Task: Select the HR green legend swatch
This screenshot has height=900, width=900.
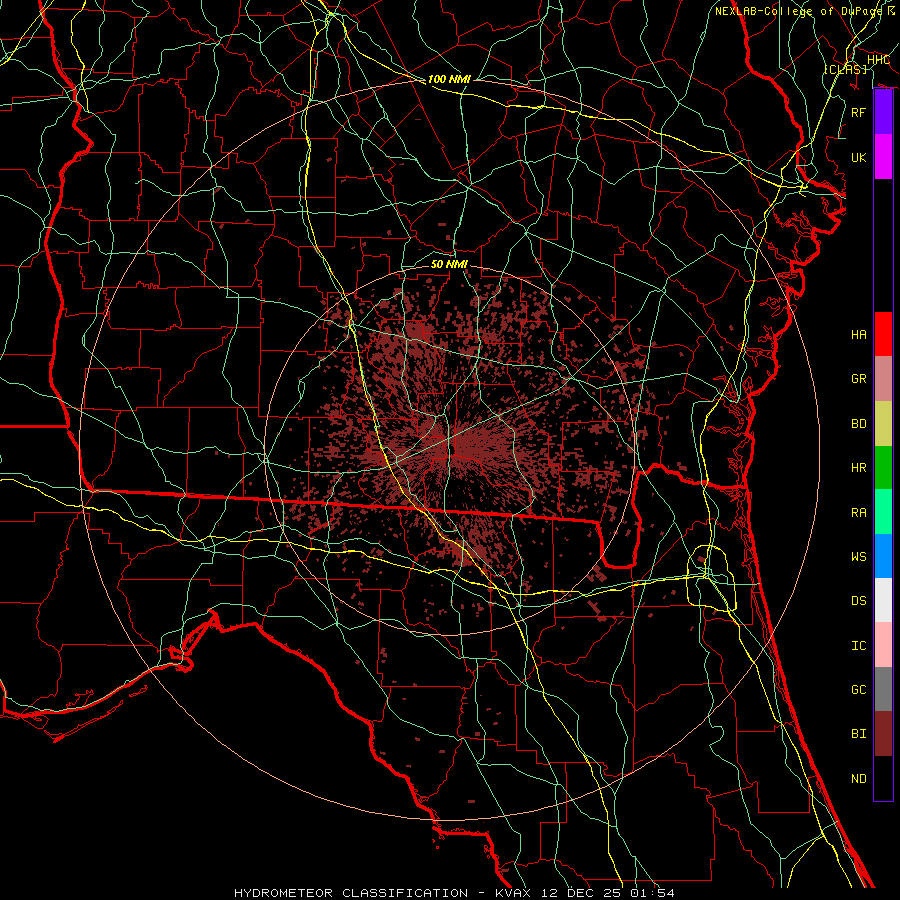Action: point(883,467)
